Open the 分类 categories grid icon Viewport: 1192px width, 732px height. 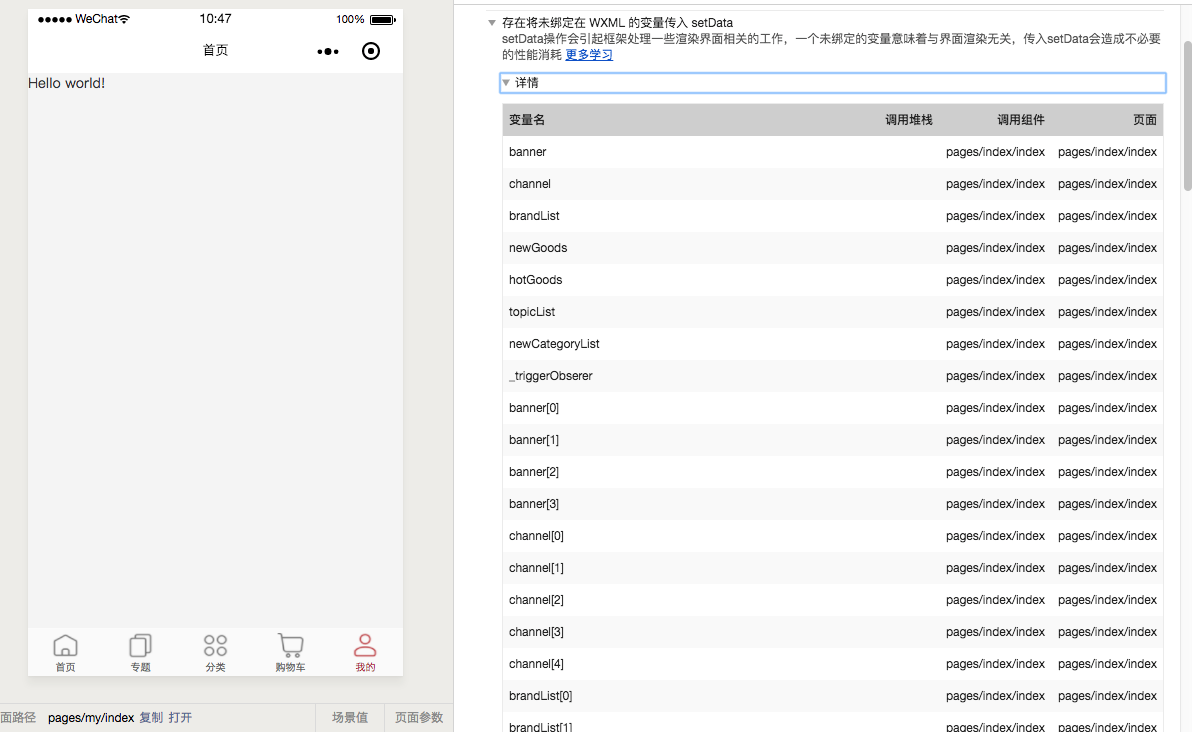(215, 645)
